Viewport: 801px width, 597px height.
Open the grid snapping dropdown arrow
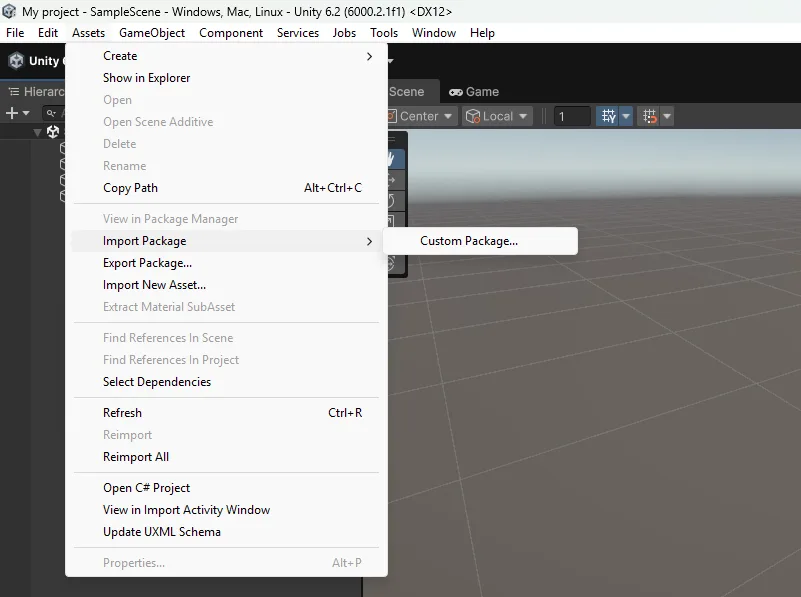(x=666, y=116)
